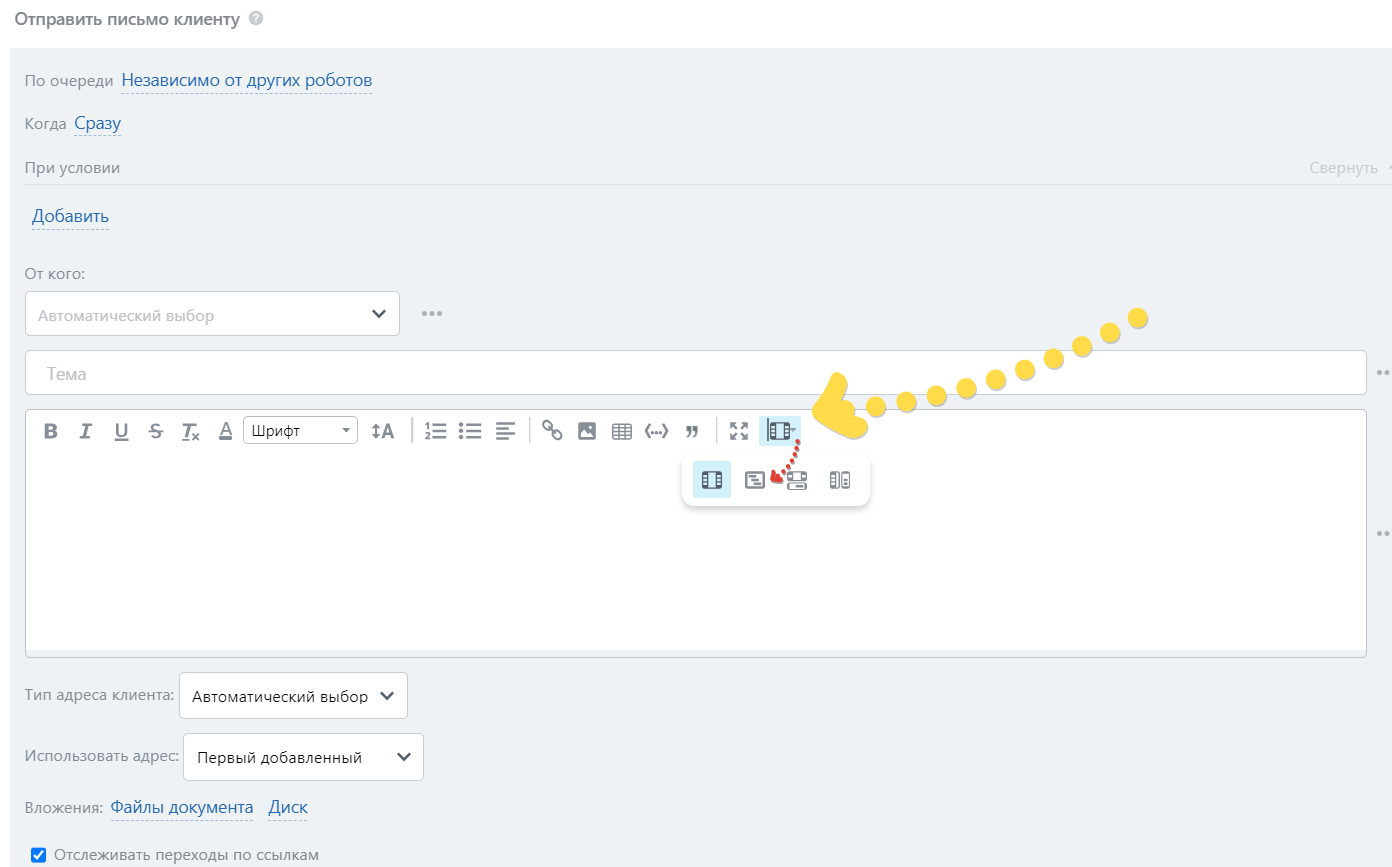Open the От кого sender dropdown
Image resolution: width=1392 pixels, height=867 pixels.
[212, 314]
